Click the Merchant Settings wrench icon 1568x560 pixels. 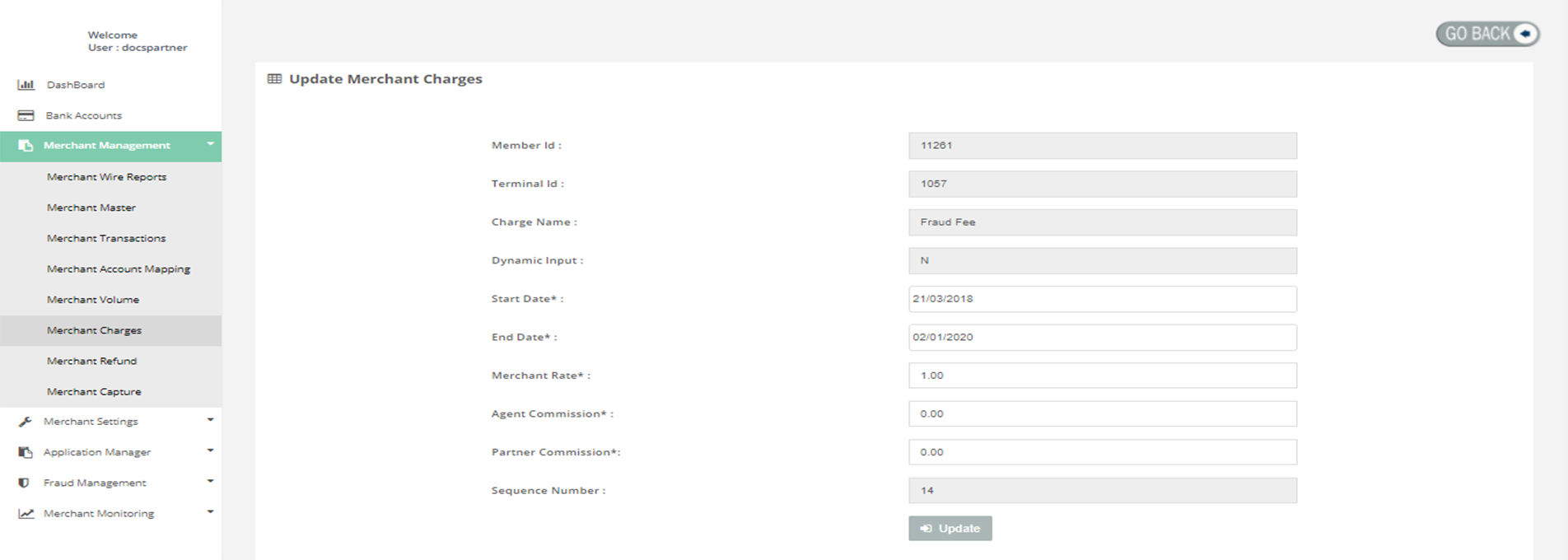tap(26, 422)
